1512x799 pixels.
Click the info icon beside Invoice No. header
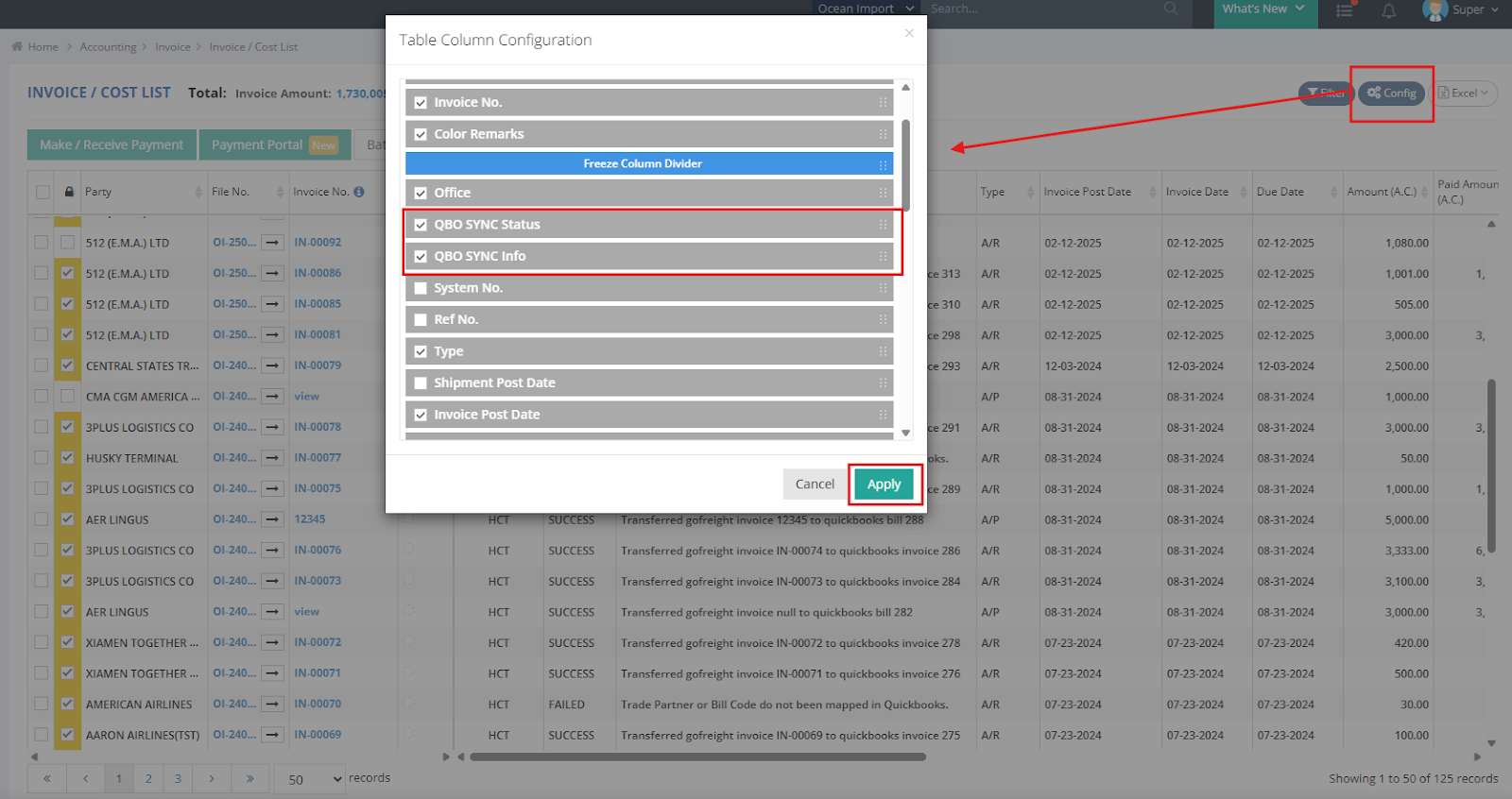[x=359, y=192]
